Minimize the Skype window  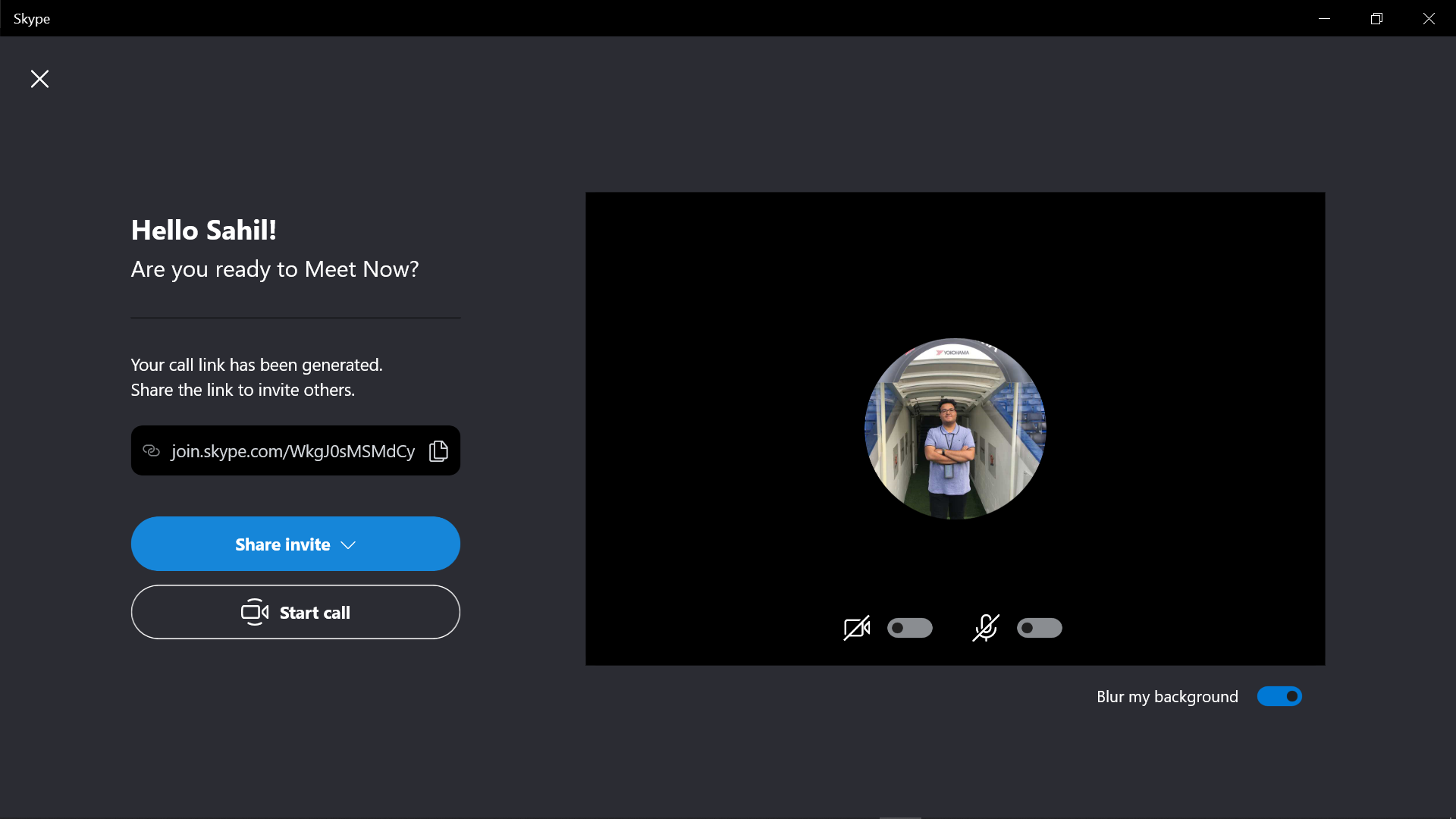click(x=1324, y=18)
